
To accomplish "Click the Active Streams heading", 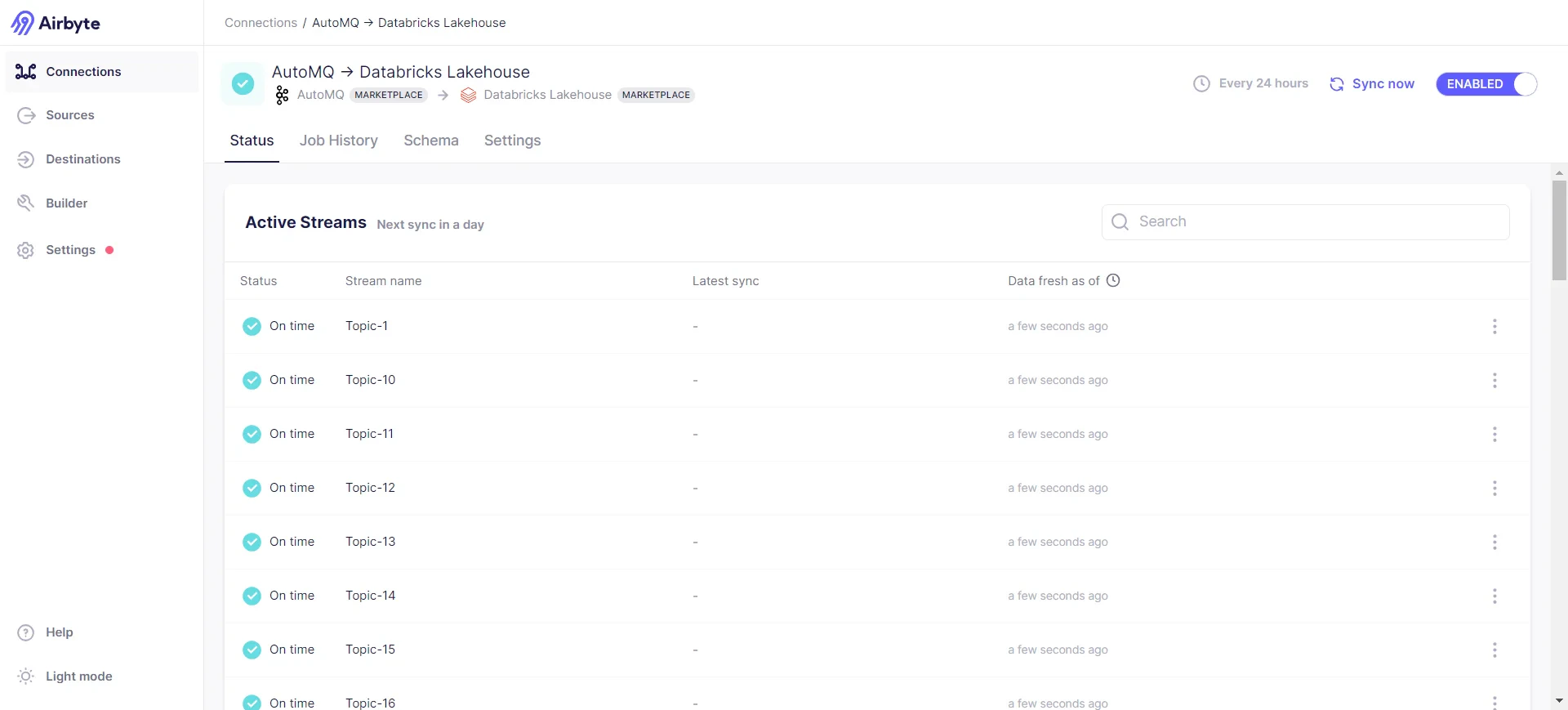I will [305, 222].
